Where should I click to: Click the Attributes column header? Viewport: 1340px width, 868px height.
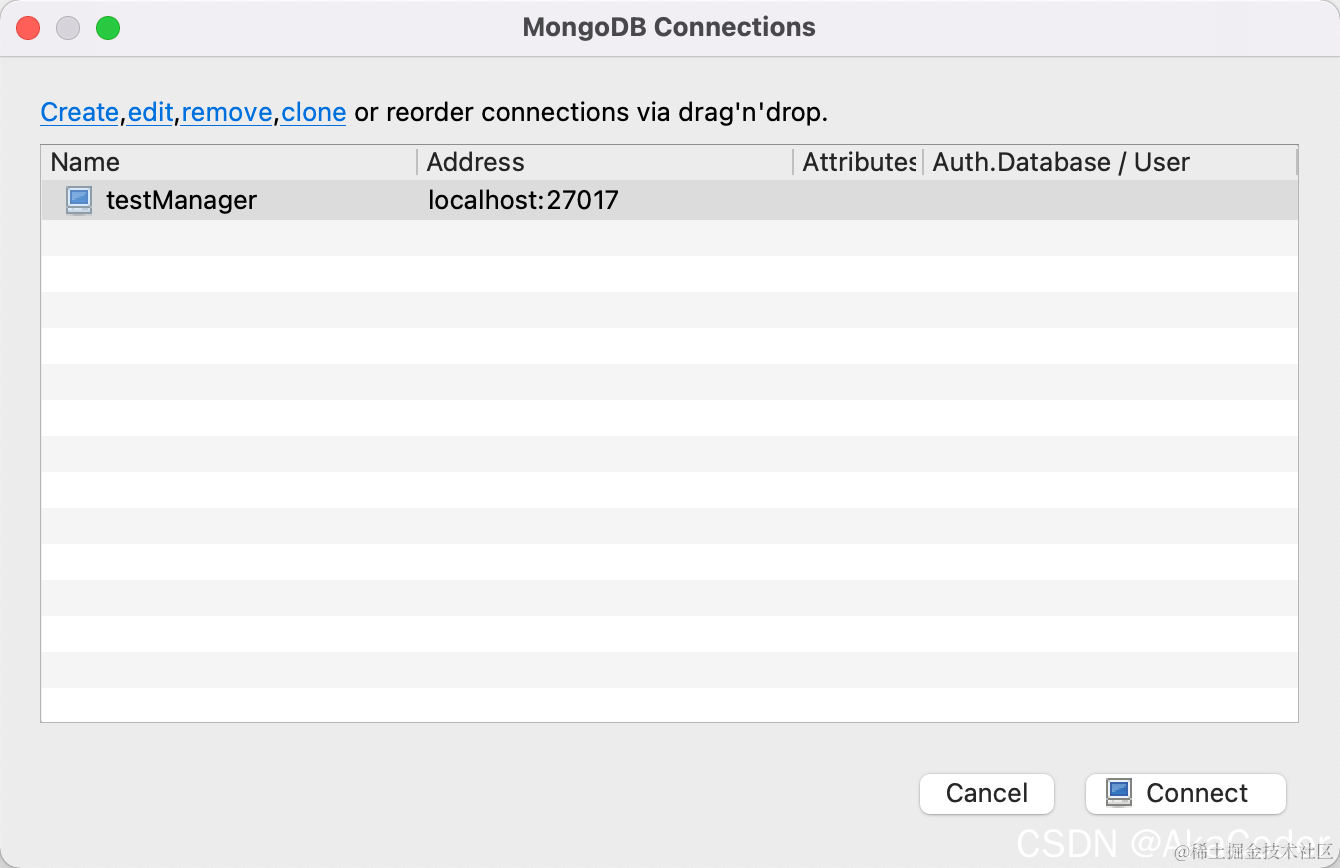tap(859, 162)
